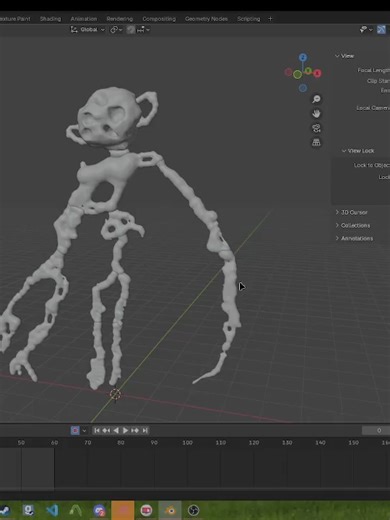Screen dimensions: 390x520
Task: Open the Rendering workspace tab
Action: (x=120, y=19)
